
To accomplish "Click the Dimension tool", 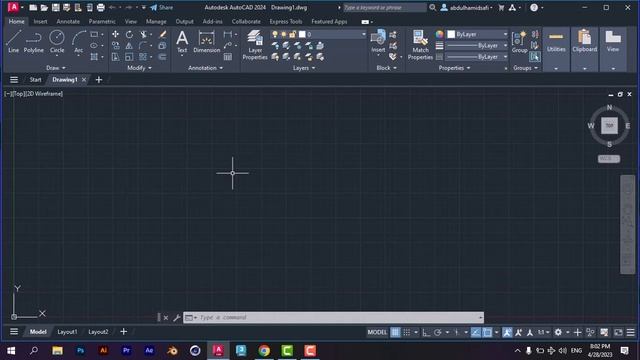I will [207, 42].
